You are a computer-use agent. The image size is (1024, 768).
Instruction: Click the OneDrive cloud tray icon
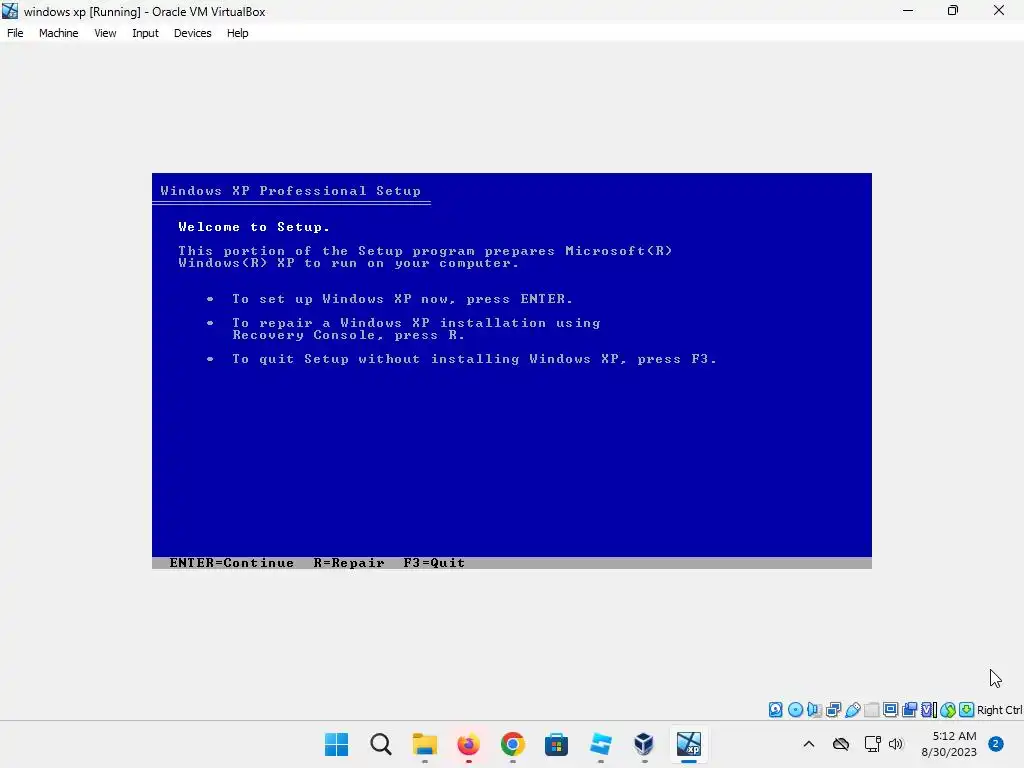click(x=841, y=744)
